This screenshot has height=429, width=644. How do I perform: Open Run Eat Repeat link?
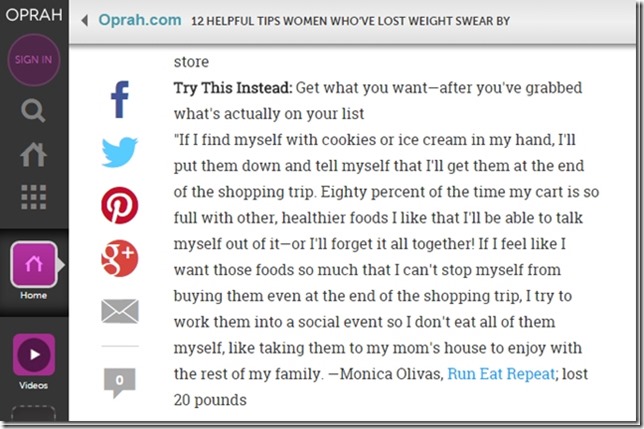[x=501, y=374]
